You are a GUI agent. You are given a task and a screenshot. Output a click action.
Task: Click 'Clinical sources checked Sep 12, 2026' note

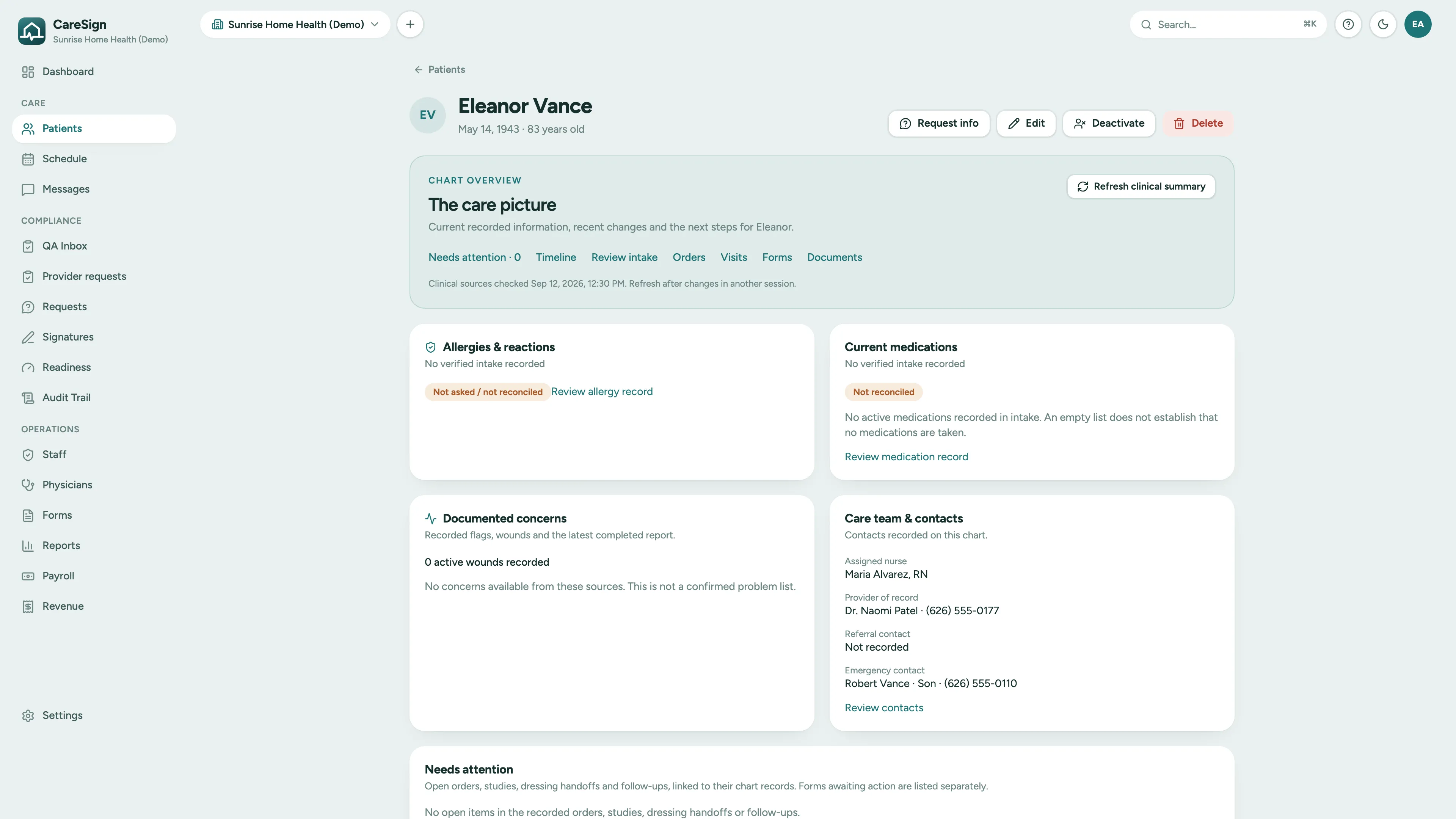tap(612, 284)
